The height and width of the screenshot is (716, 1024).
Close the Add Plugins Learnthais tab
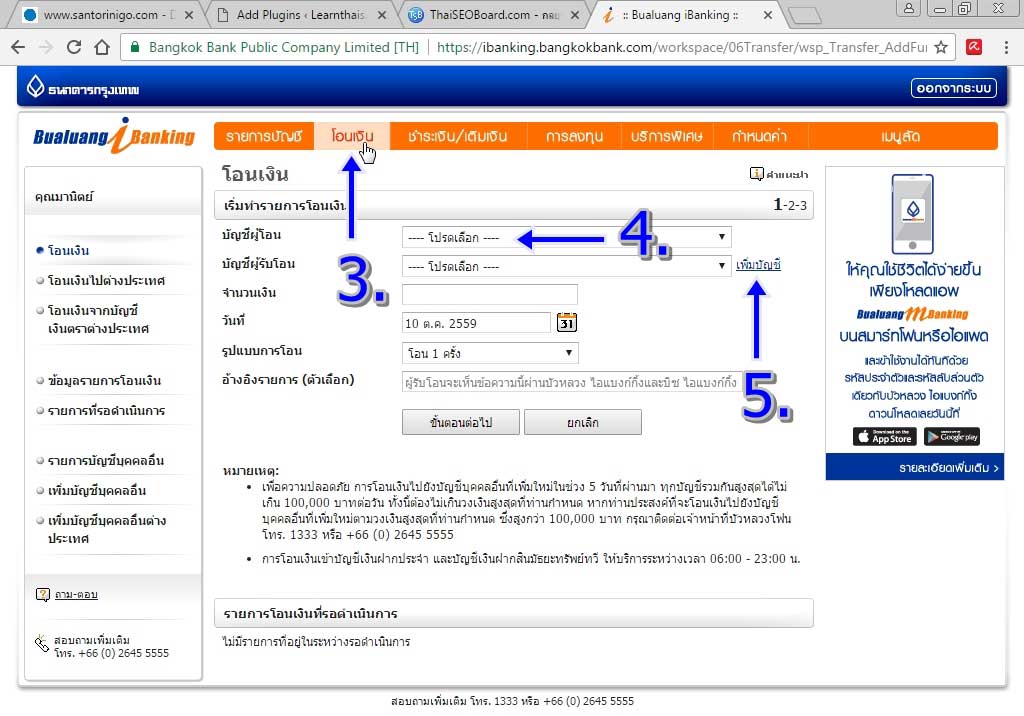point(382,15)
